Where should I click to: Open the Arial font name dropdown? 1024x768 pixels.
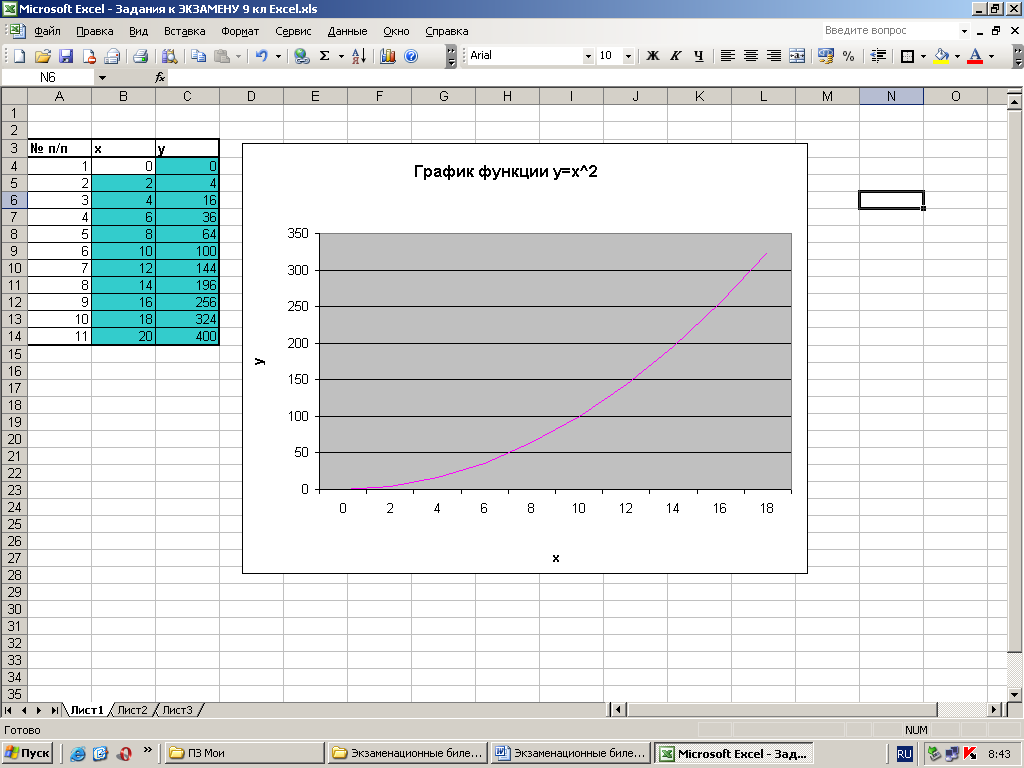coord(588,56)
